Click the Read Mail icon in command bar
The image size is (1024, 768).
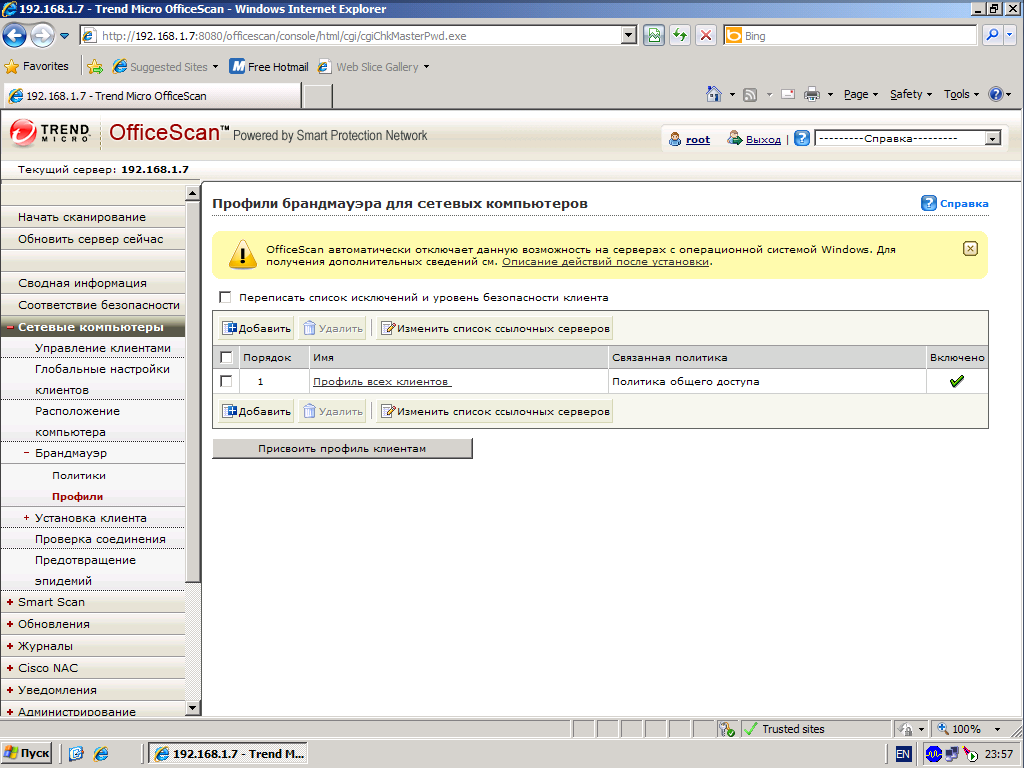[x=788, y=94]
